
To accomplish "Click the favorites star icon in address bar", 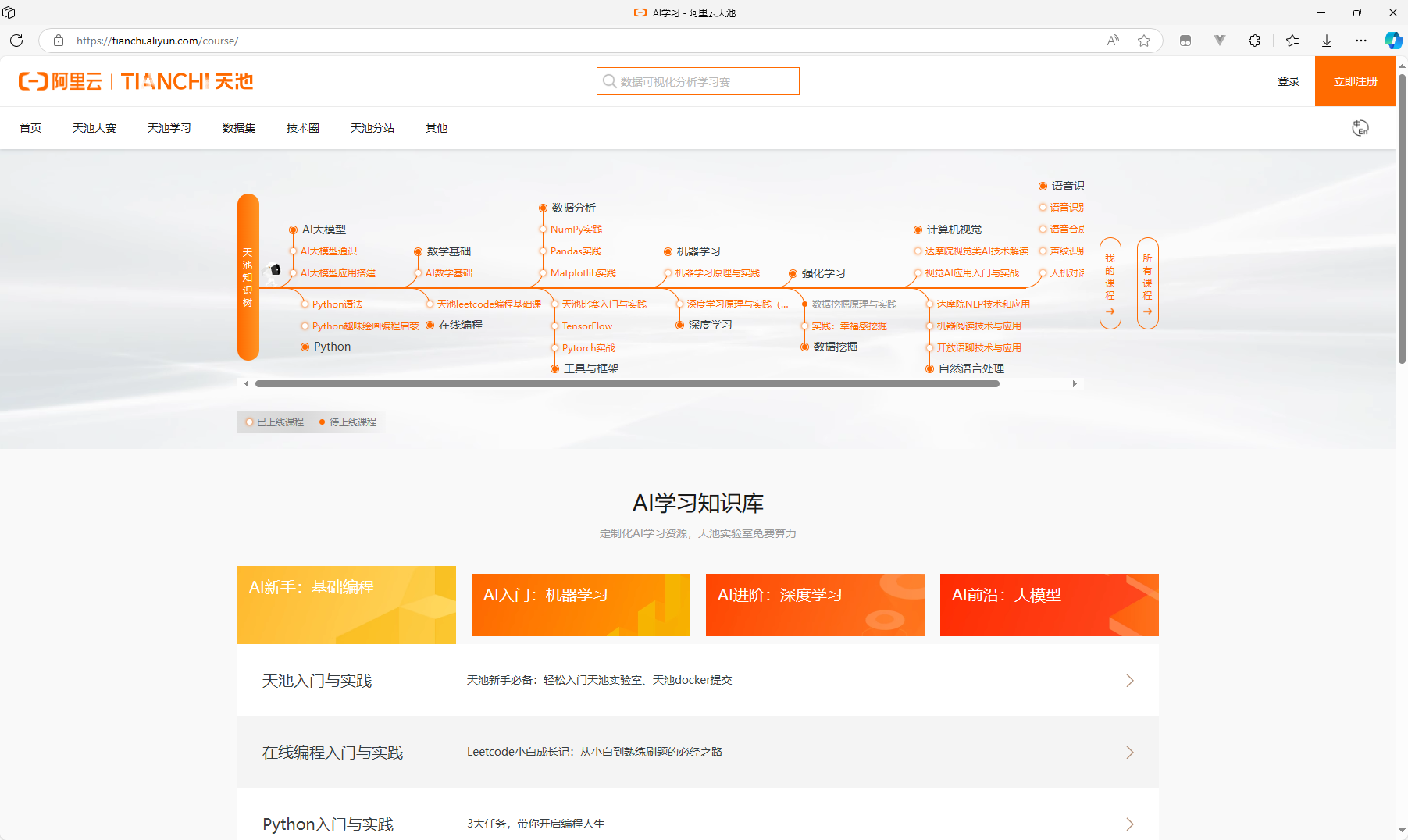I will [1144, 41].
